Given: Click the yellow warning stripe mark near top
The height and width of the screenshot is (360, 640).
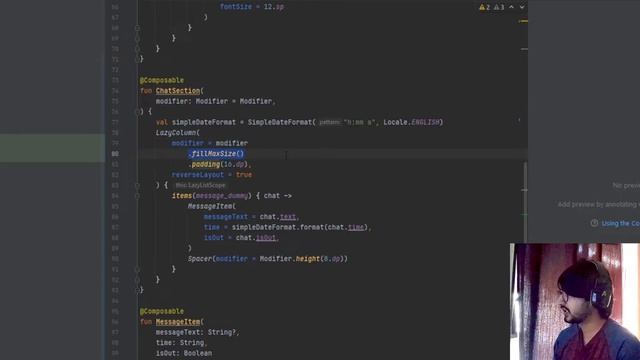Looking at the screenshot, I should point(524,21).
